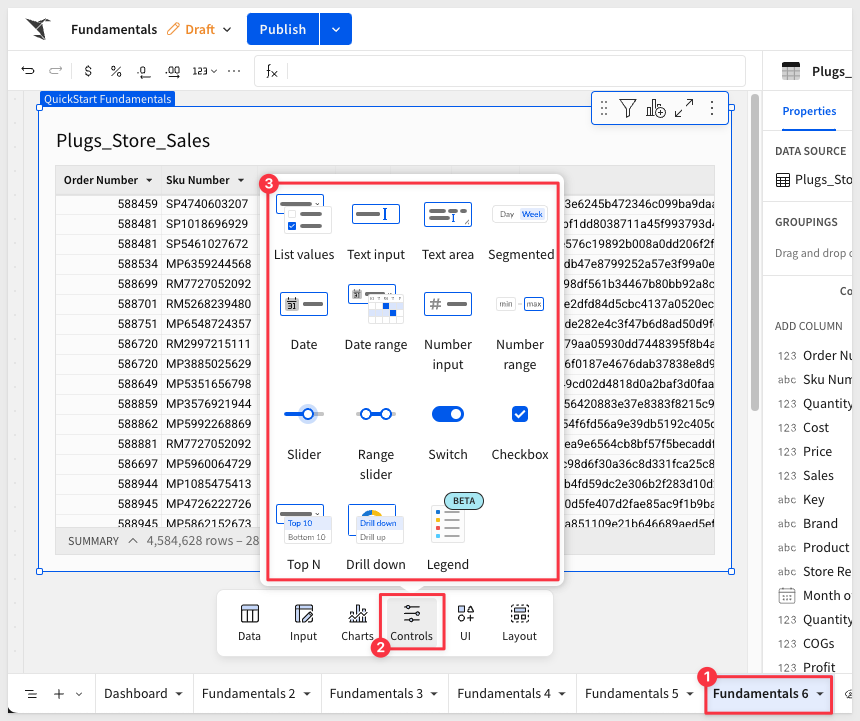
Task: Add a Checkbox control
Action: [x=519, y=428]
